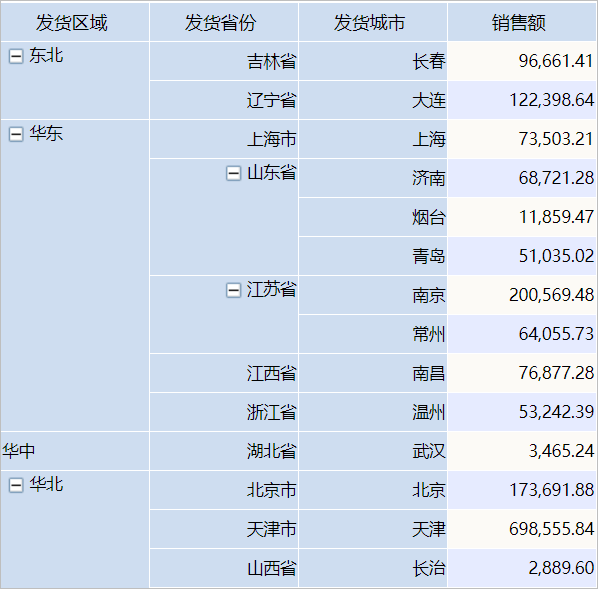Collapse the 华东 region group
598x589 pixels.
click(x=16, y=134)
